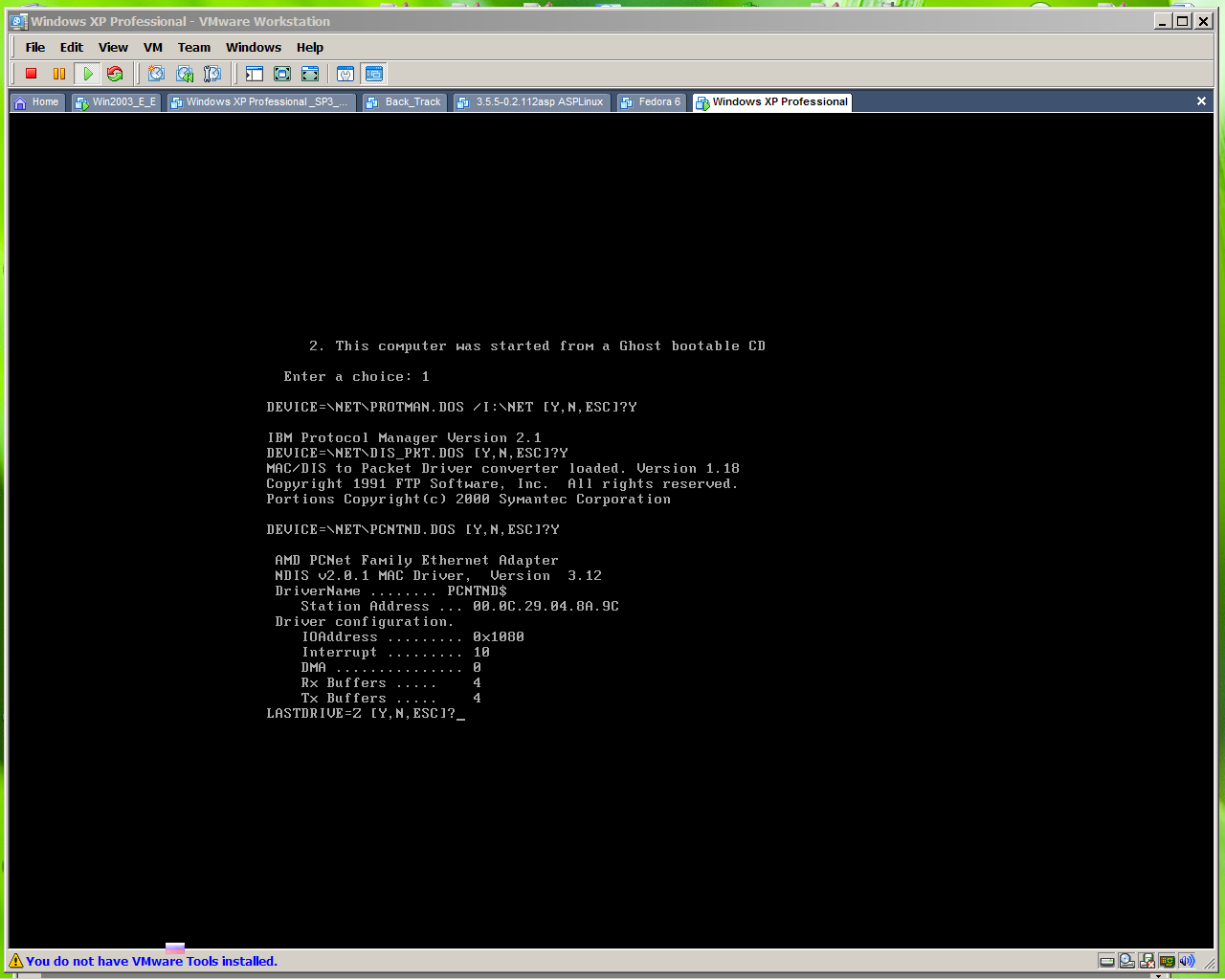Screen dimensions: 1225x980
Task: Click the 'AMD PCNet Family Ethernet Adapter' line
Action: click(416, 561)
